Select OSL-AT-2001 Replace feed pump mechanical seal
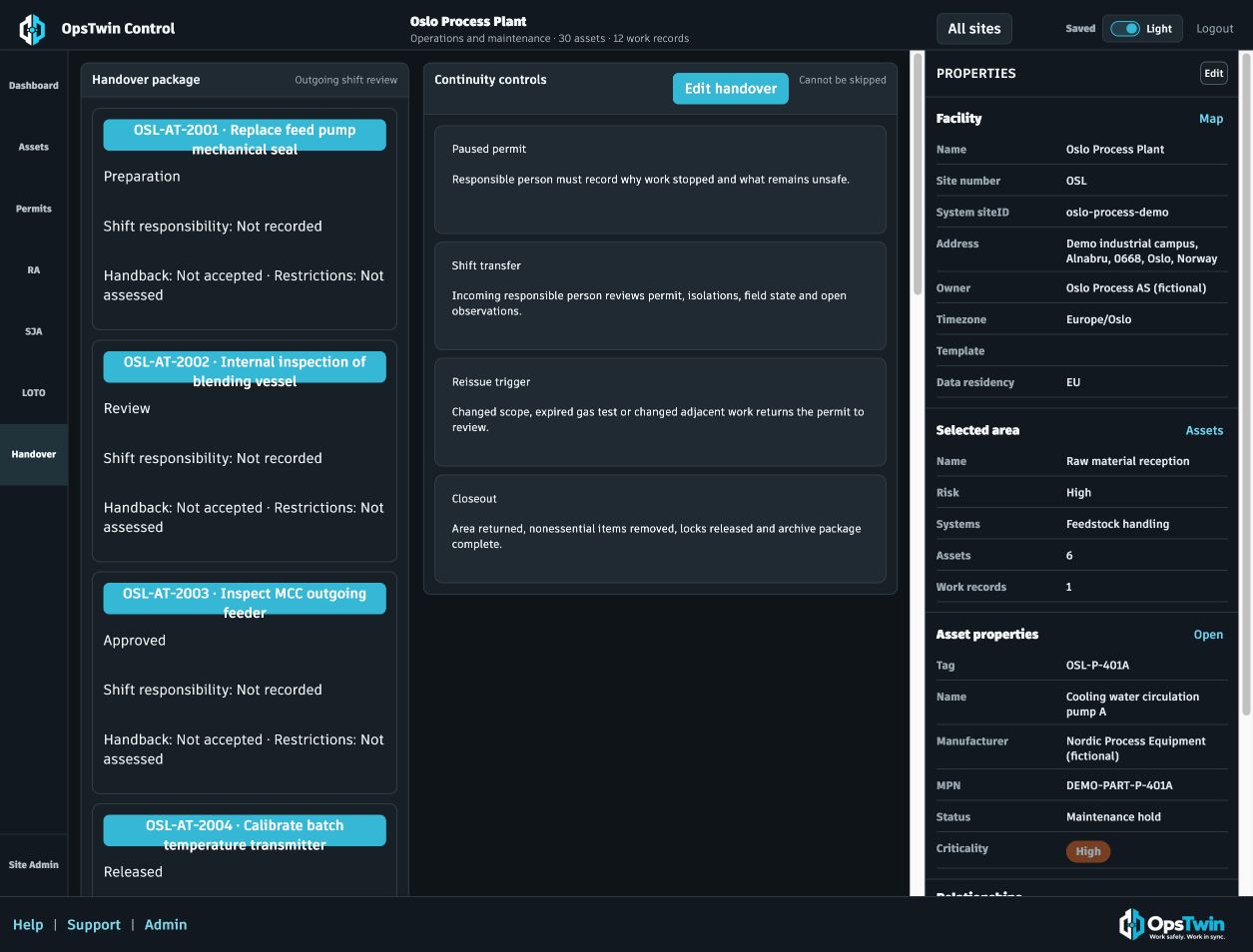The height and width of the screenshot is (952, 1253). point(245,135)
